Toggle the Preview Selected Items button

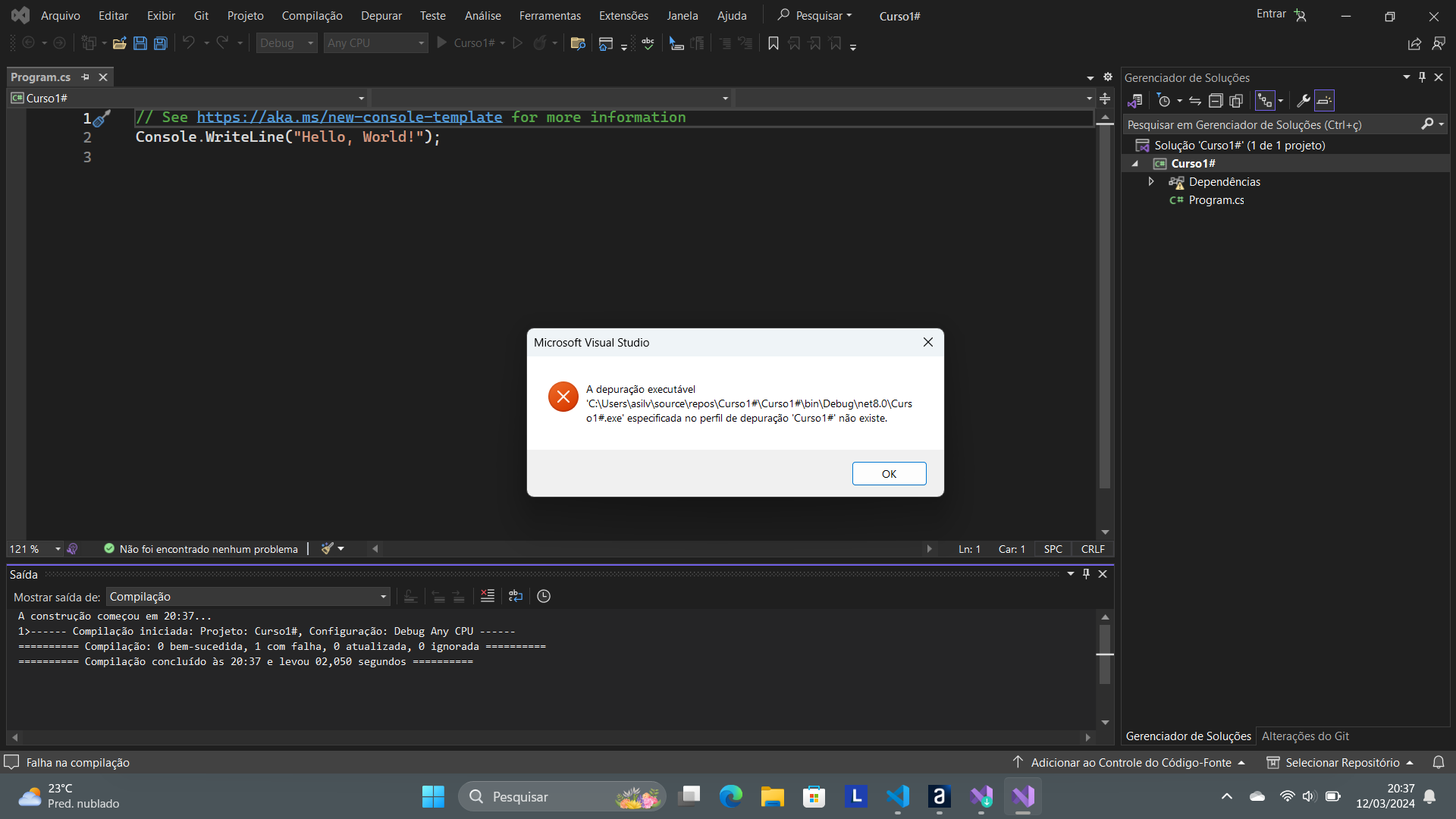pos(1325,101)
